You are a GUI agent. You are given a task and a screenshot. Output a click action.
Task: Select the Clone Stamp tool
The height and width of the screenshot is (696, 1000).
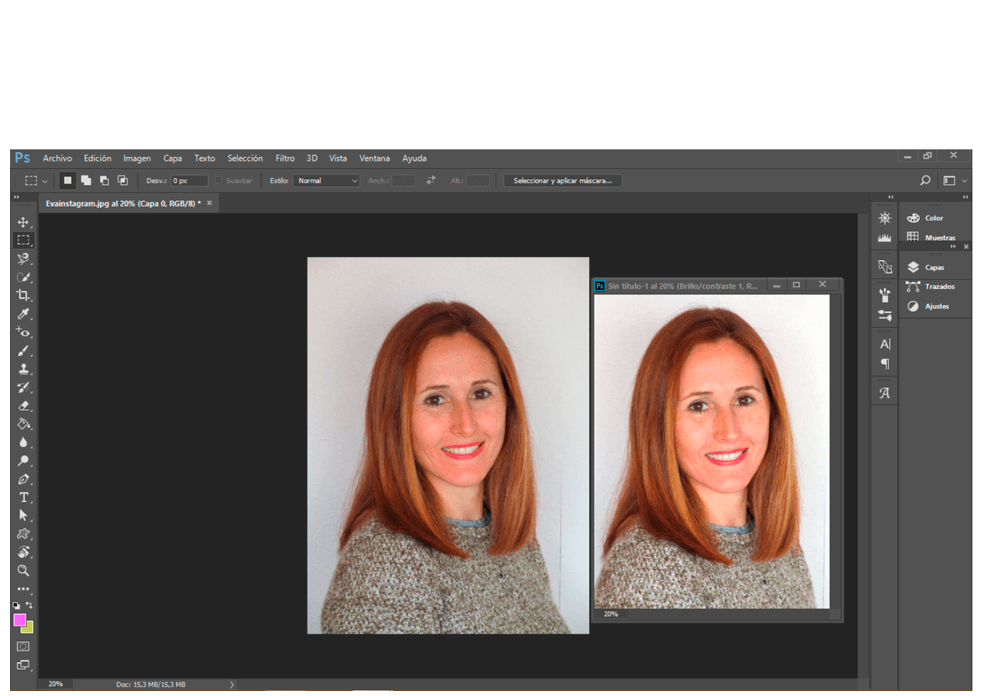click(23, 369)
